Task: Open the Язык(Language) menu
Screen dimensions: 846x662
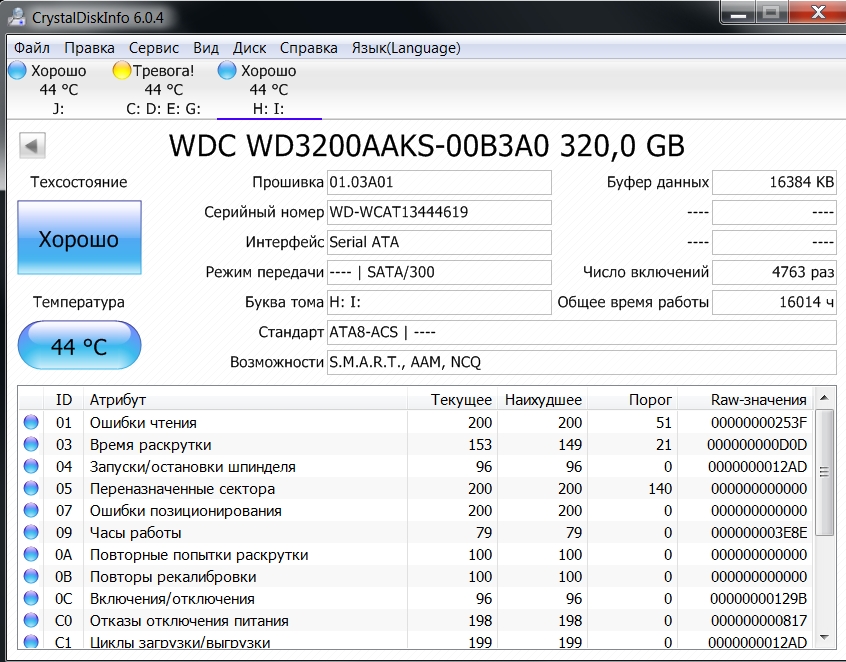Action: 406,48
